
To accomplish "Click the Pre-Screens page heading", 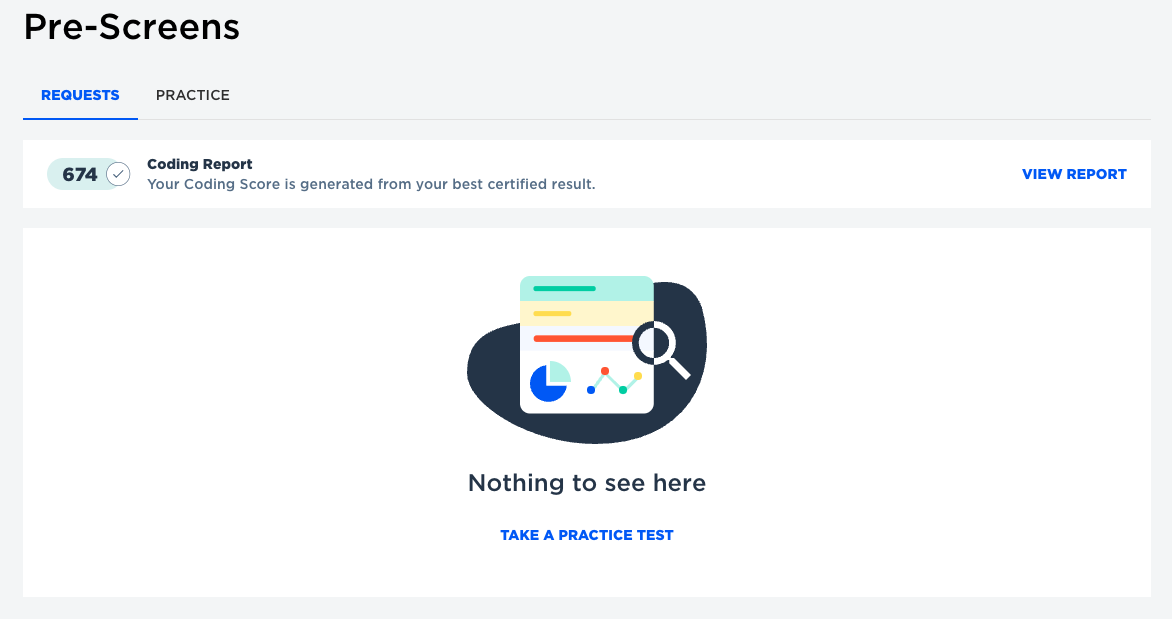I will coord(132,27).
